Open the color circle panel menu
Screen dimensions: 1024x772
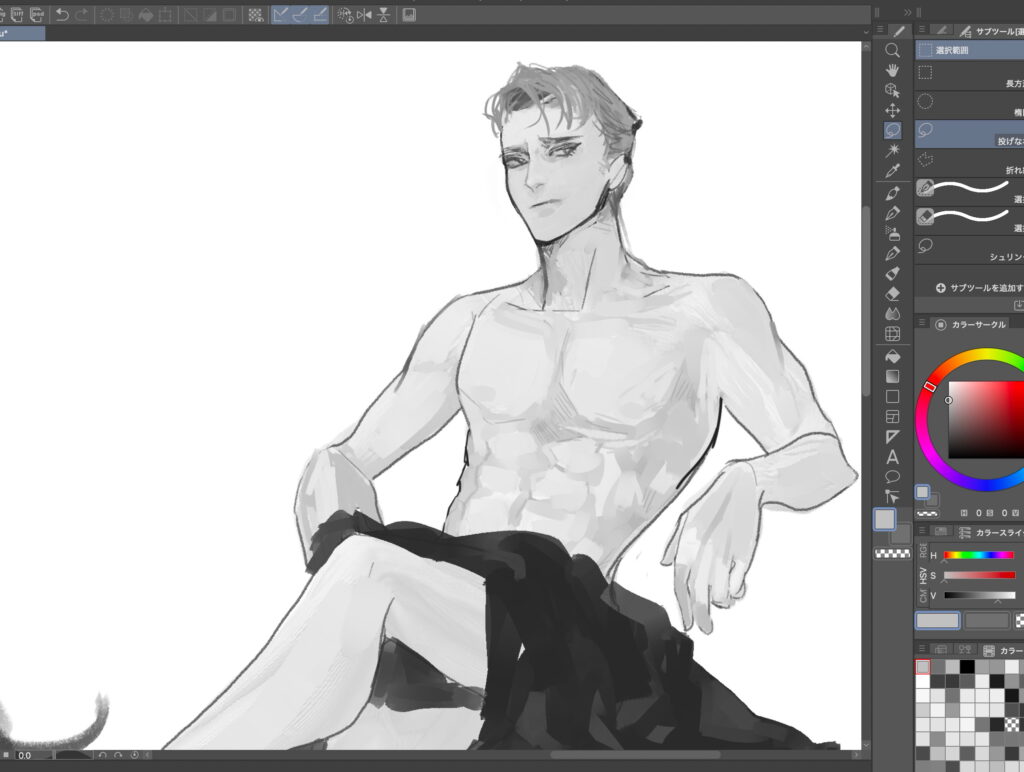[x=921, y=324]
